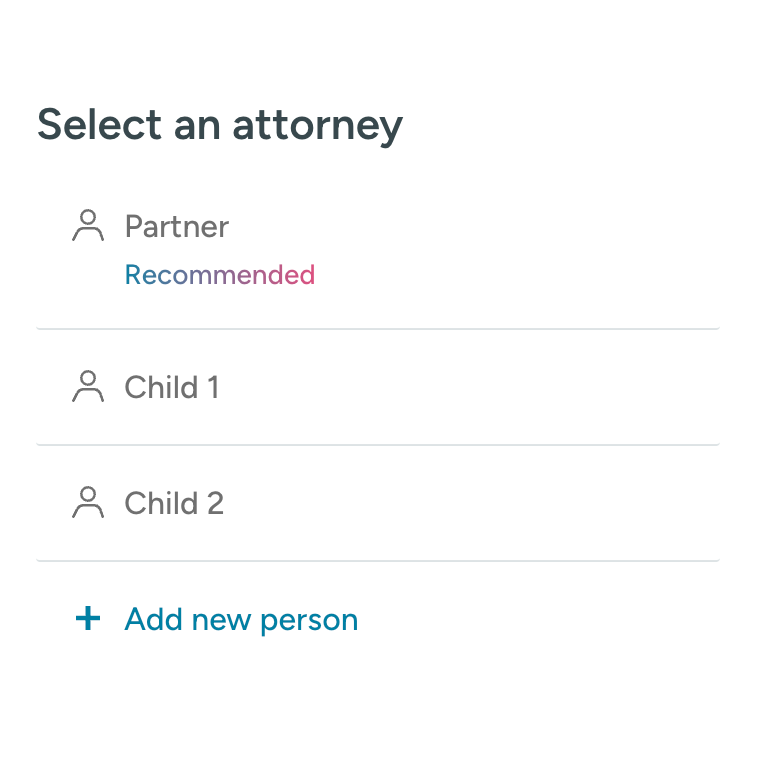Click the digit 1 in Child 1
This screenshot has height=768, width=770.
click(x=213, y=387)
